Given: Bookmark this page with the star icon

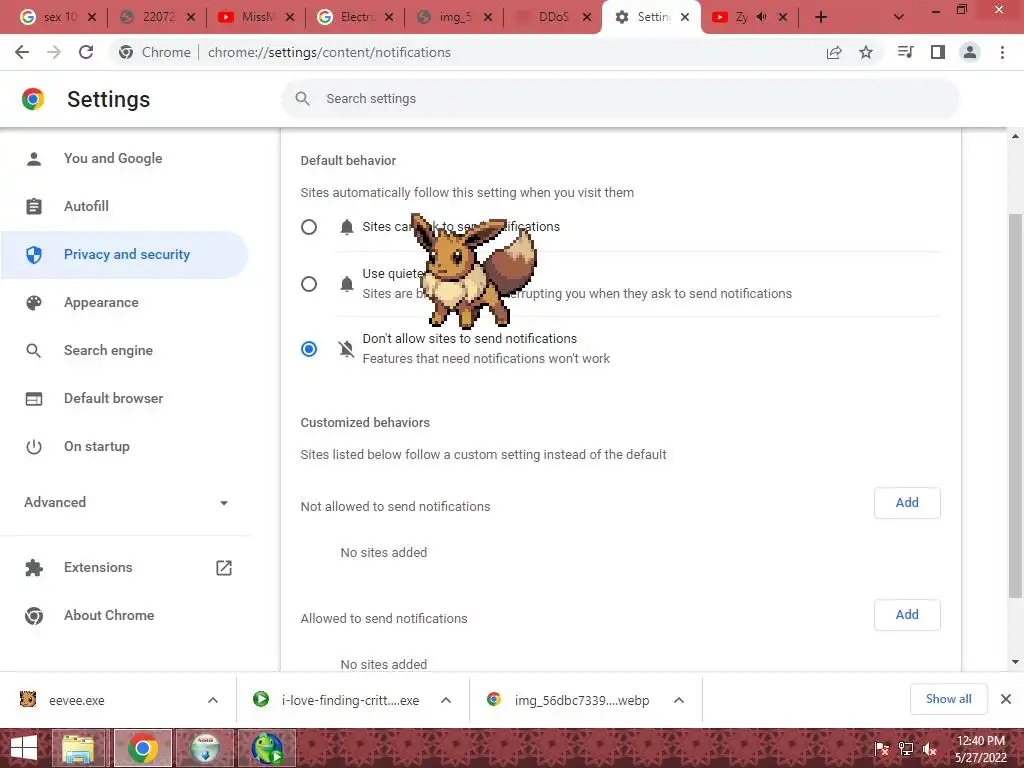Looking at the screenshot, I should (x=866, y=52).
